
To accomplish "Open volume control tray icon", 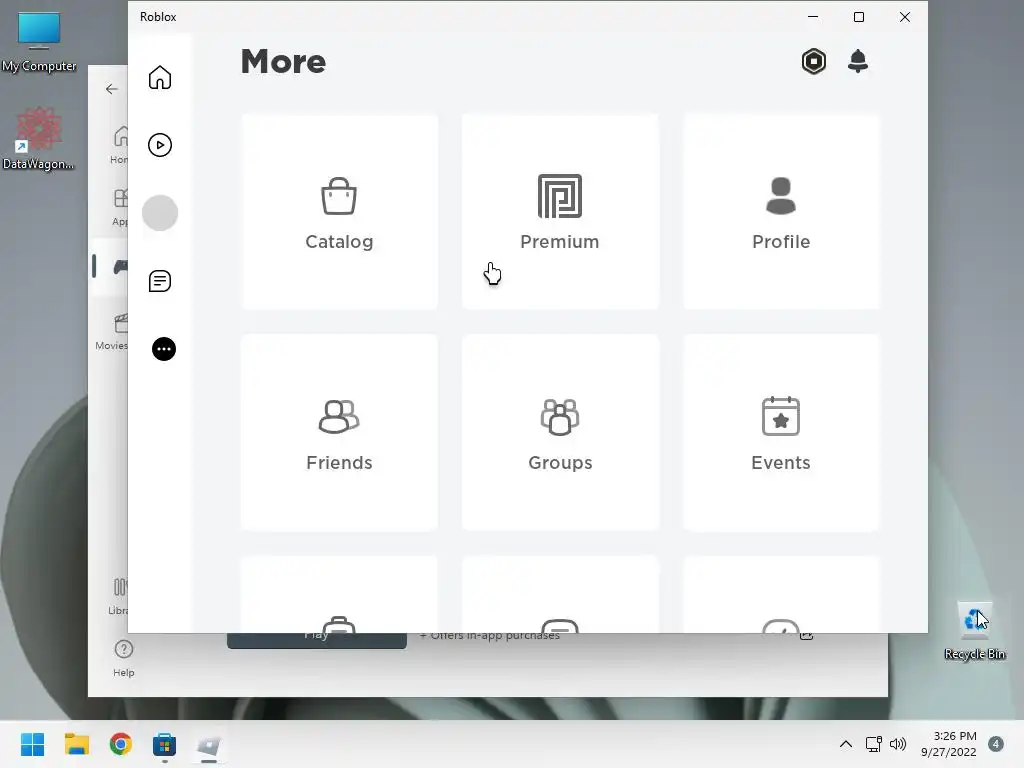I will [898, 744].
